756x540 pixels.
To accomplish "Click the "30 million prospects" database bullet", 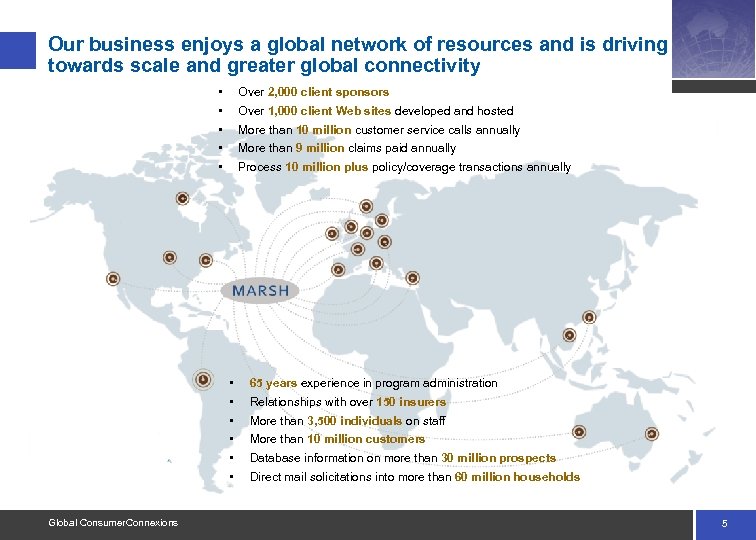I will click(403, 458).
